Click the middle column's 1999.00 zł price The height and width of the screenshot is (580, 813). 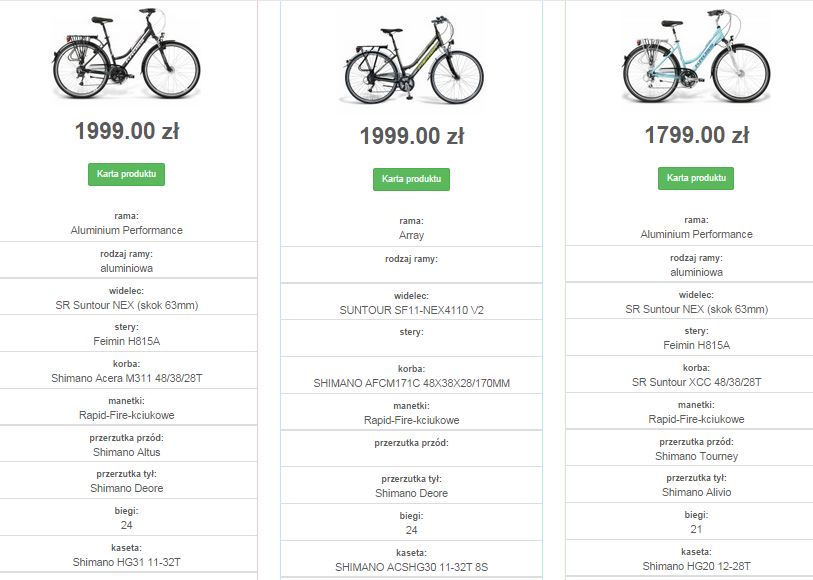[412, 136]
